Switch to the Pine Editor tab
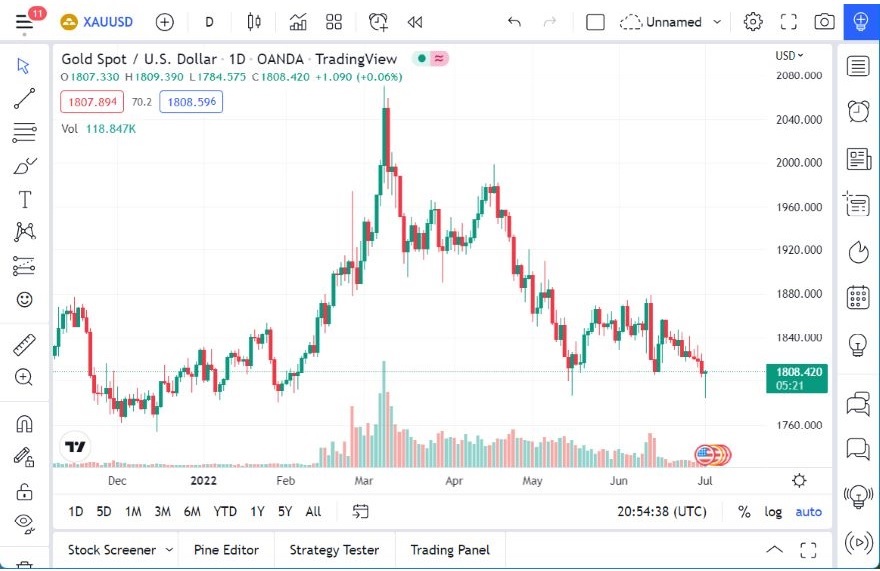This screenshot has width=880, height=571. 226,550
